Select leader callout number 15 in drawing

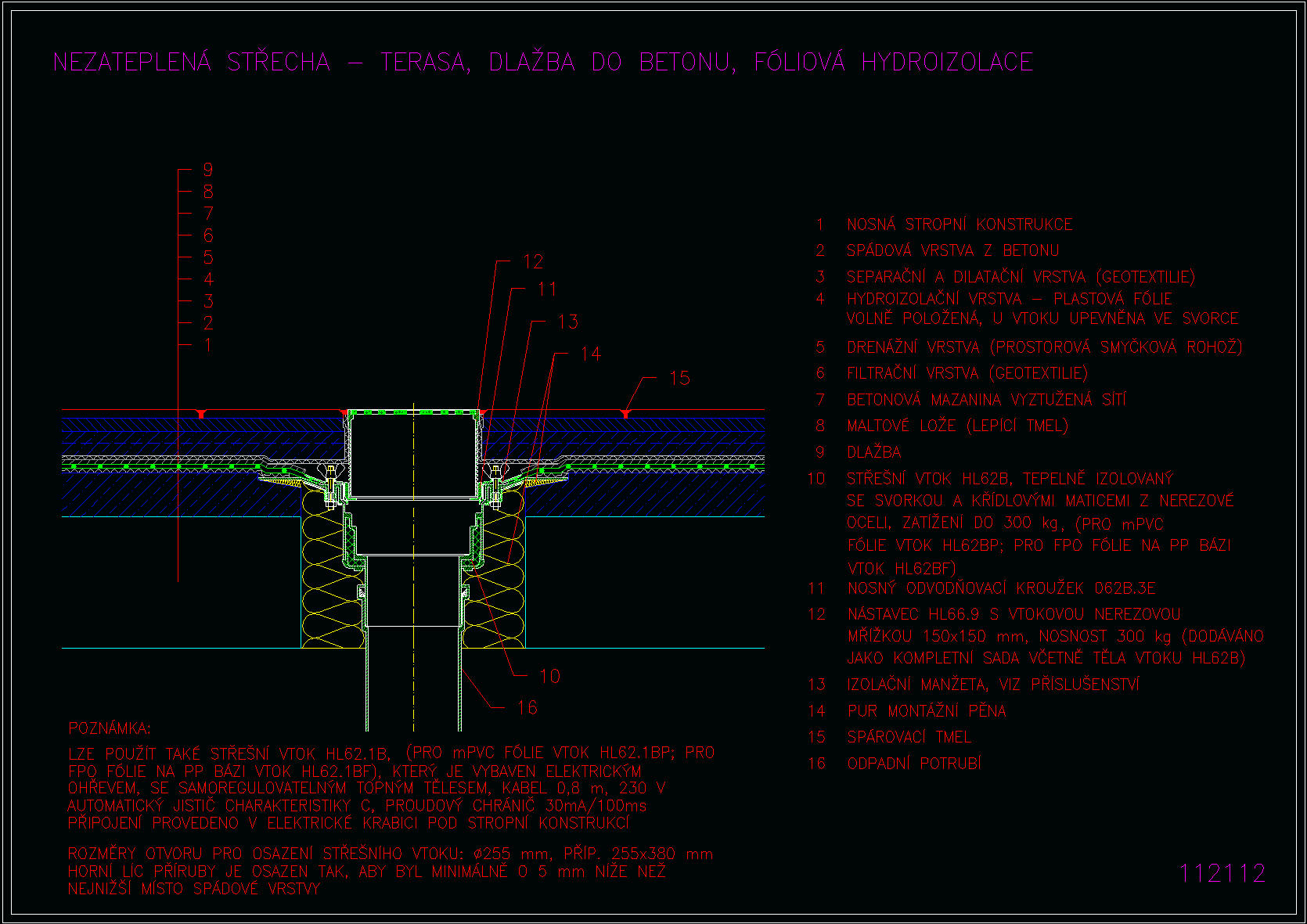pyautogui.click(x=680, y=378)
